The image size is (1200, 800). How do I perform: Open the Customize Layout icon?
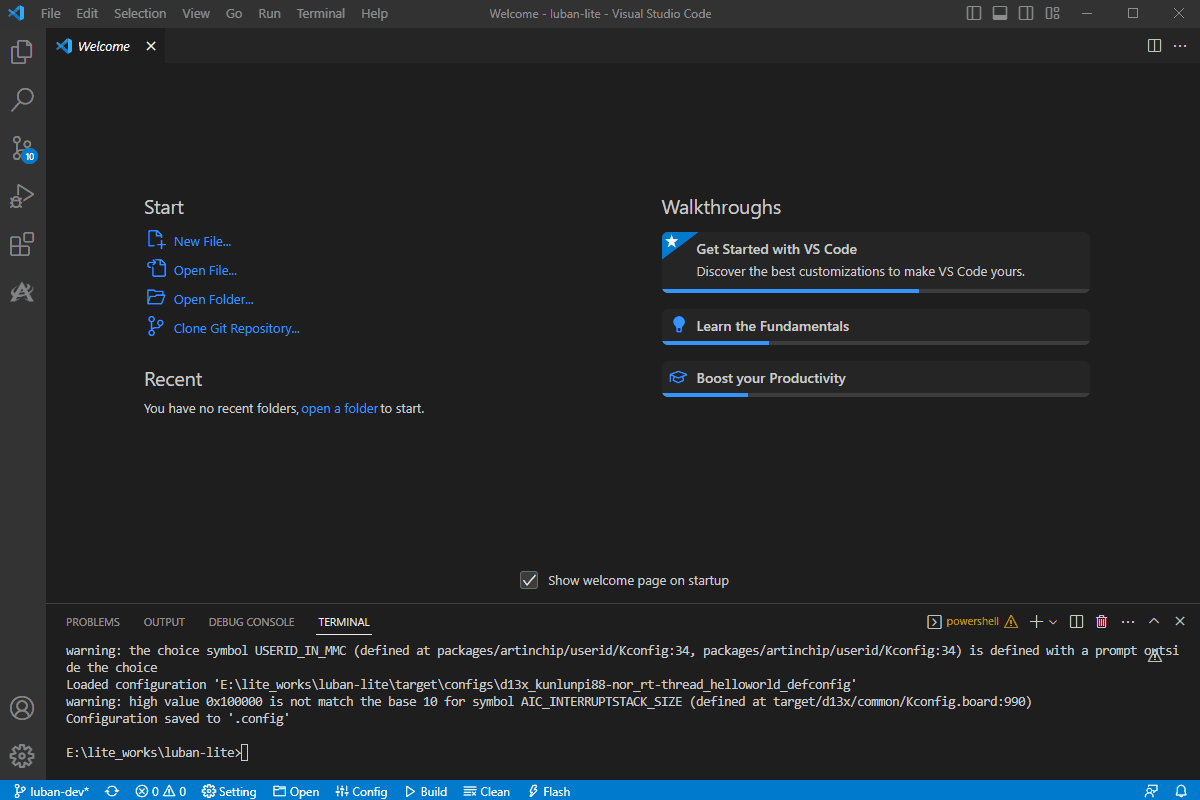pyautogui.click(x=1052, y=13)
